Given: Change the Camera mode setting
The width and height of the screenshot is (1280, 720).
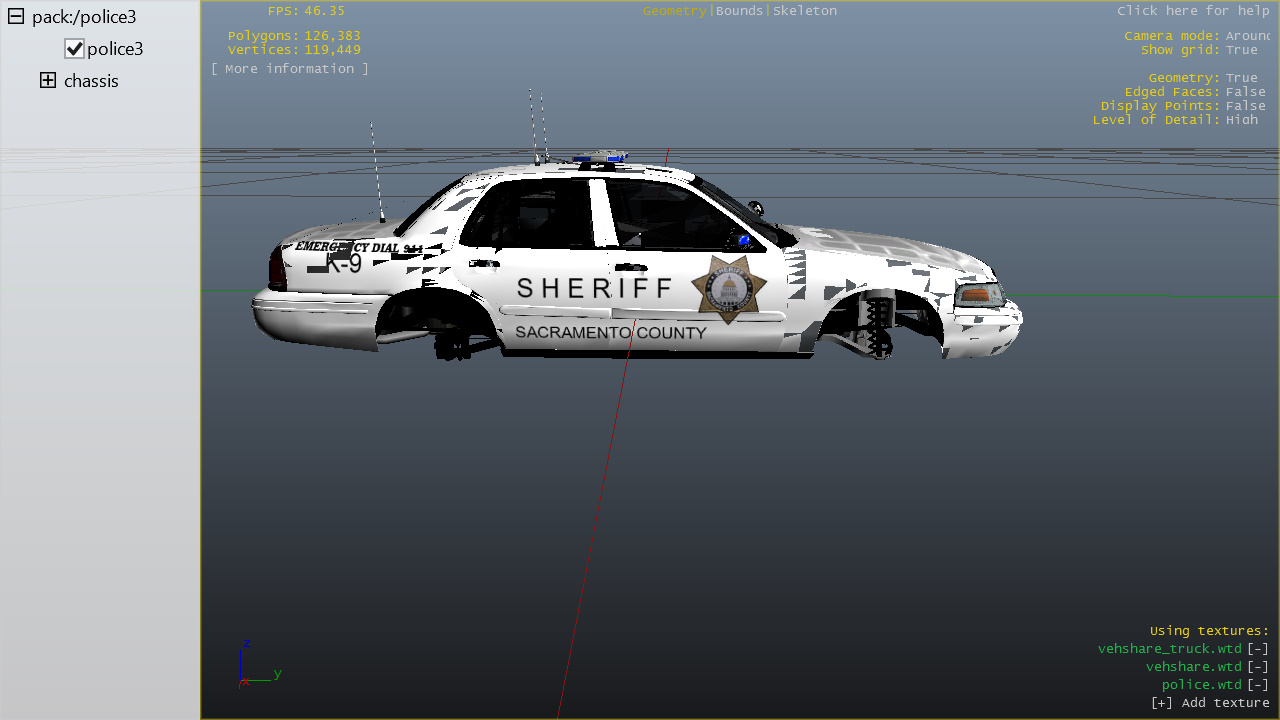Looking at the screenshot, I should point(1247,36).
